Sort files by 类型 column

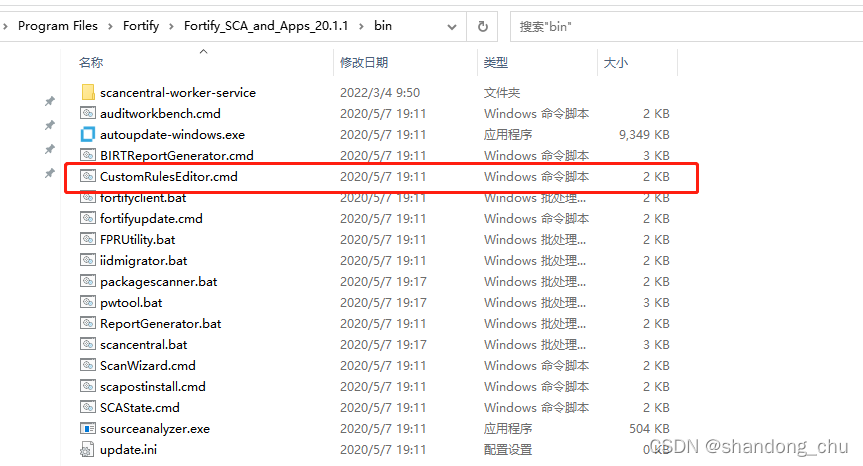495,63
